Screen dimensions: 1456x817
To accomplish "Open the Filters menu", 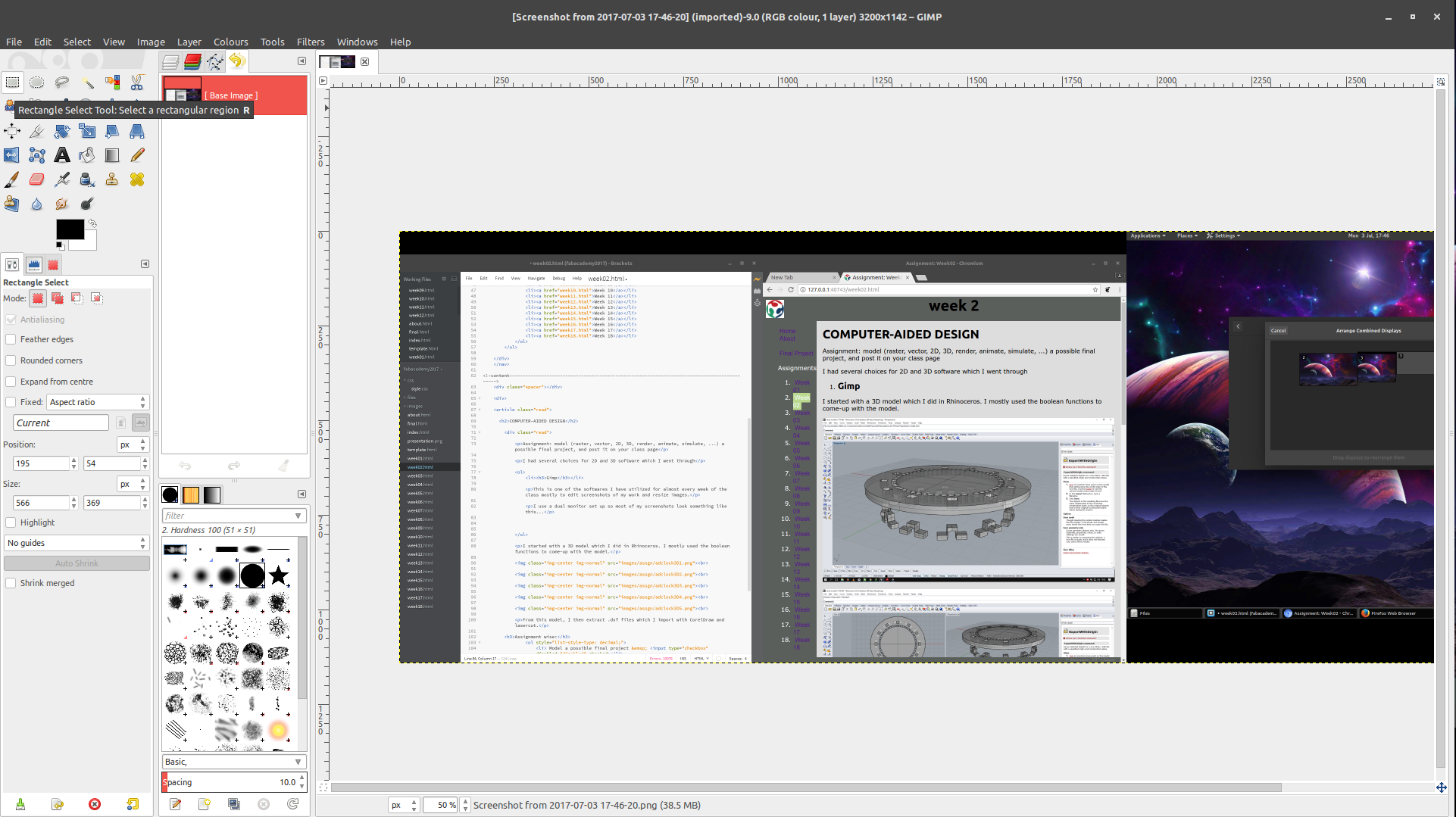I will click(311, 42).
